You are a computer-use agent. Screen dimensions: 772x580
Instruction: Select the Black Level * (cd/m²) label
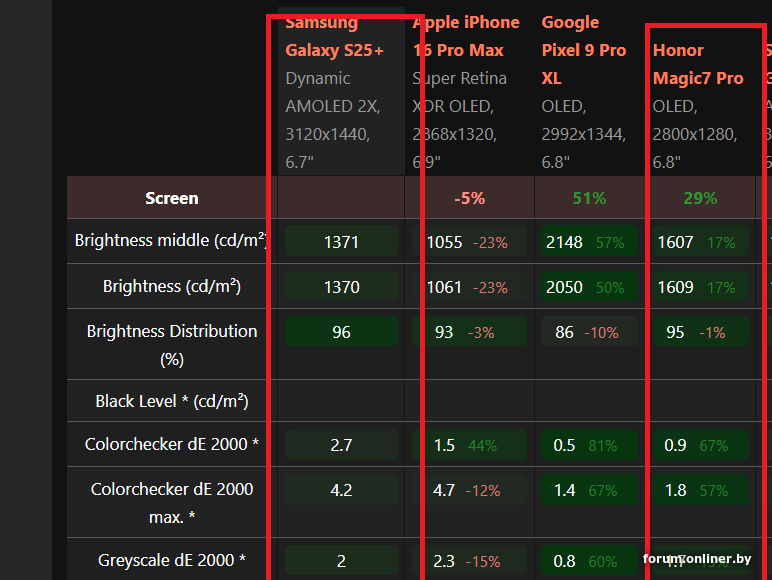[171, 401]
